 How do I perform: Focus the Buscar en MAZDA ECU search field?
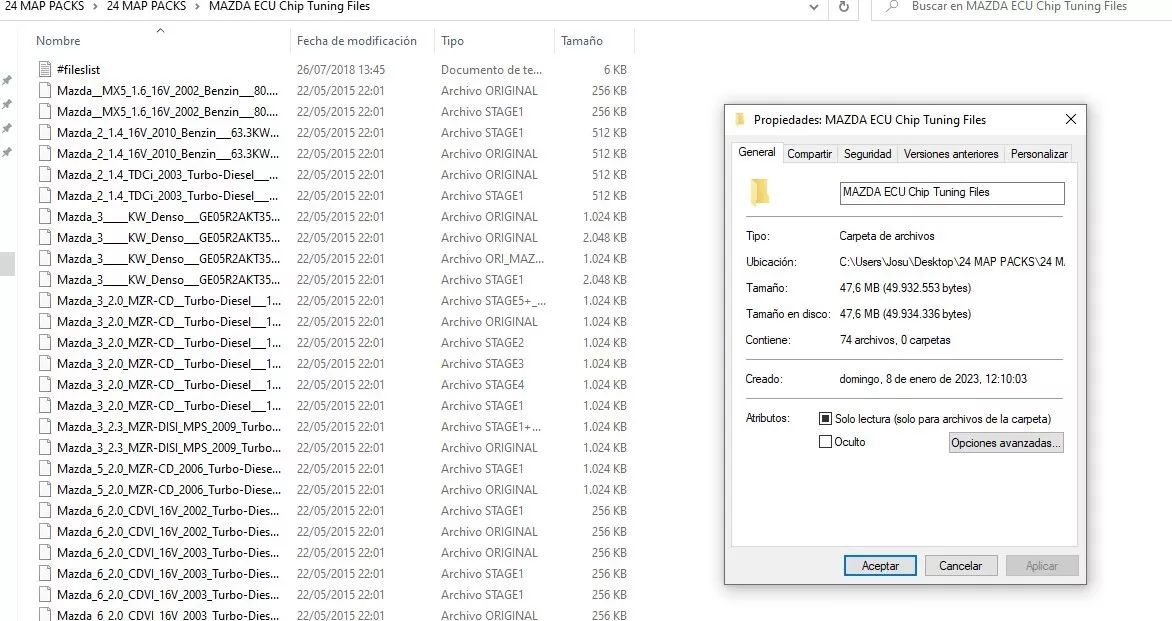coord(1021,7)
